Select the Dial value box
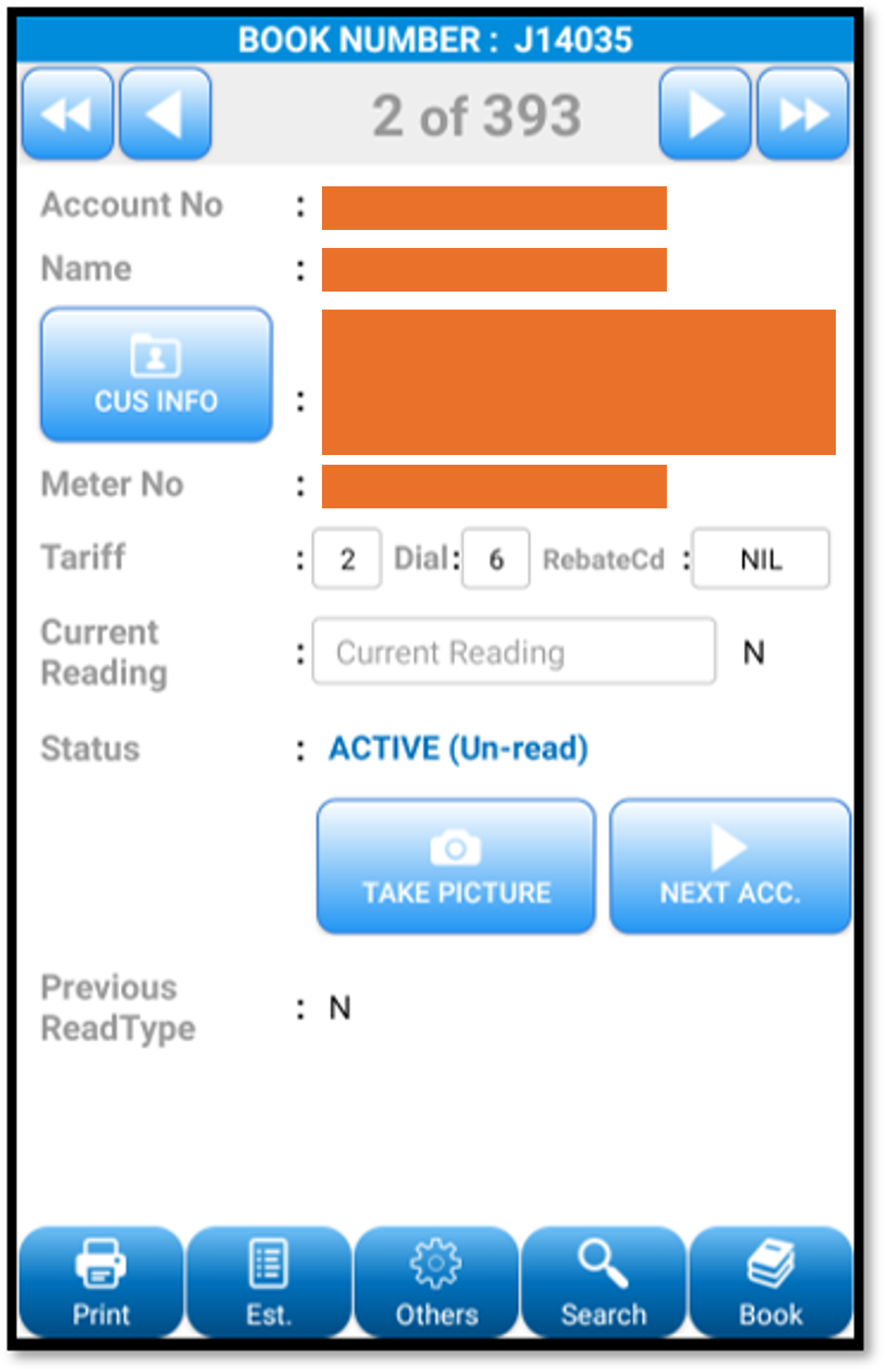Viewport: 885px width, 1372px height. tap(496, 559)
